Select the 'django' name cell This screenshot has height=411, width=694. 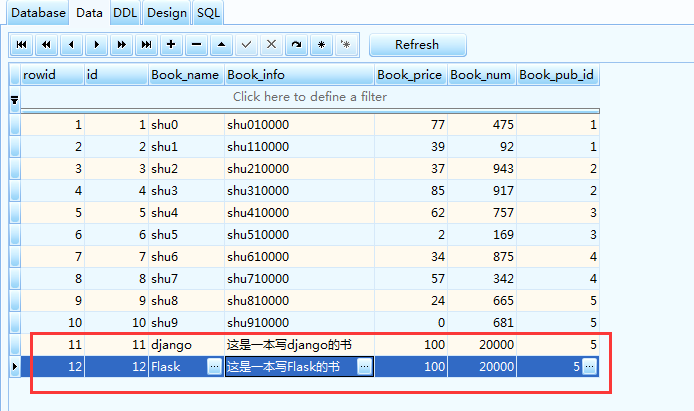[x=186, y=345]
